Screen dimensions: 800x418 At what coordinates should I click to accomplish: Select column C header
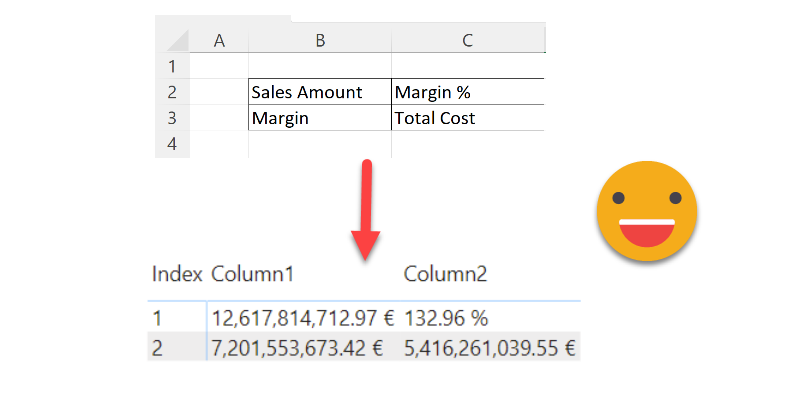point(467,41)
